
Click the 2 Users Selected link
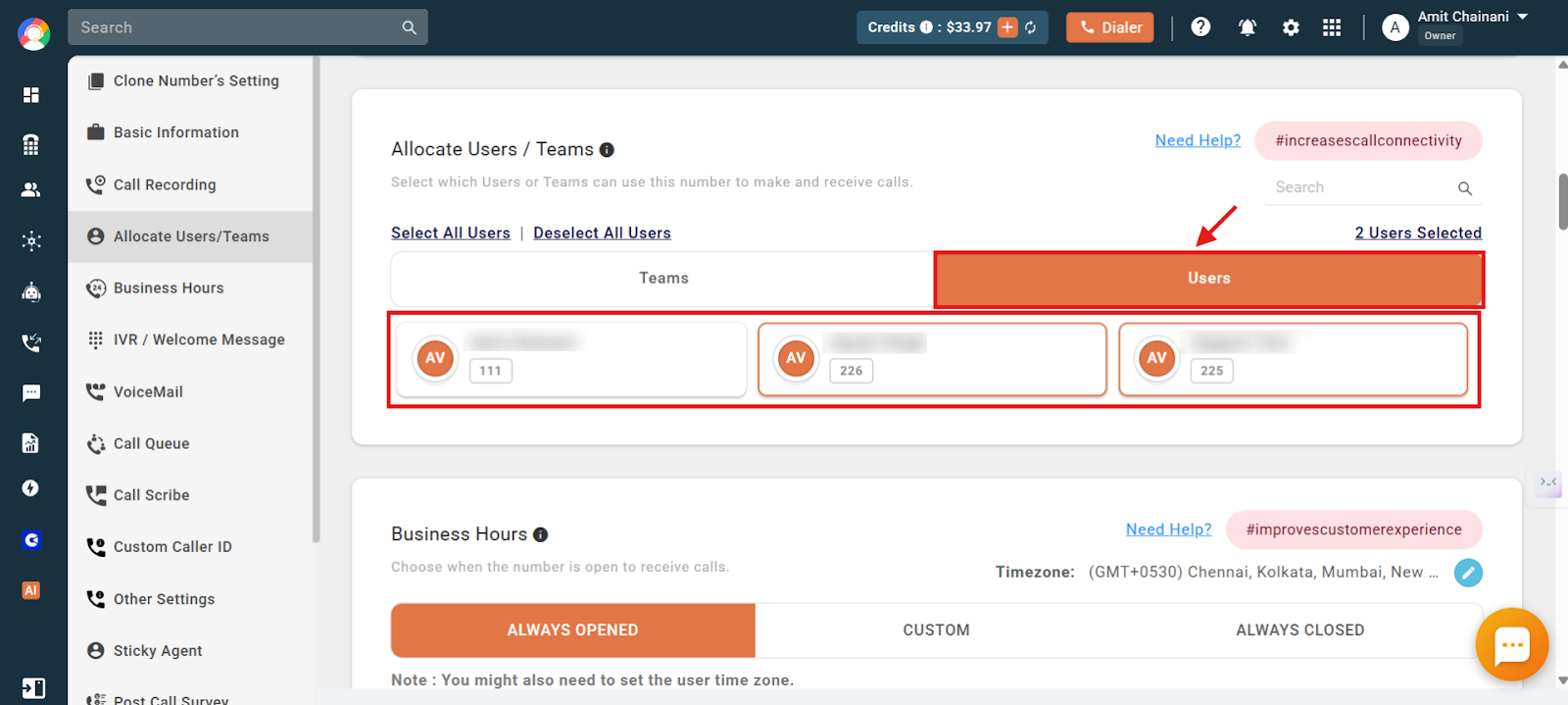[1418, 233]
